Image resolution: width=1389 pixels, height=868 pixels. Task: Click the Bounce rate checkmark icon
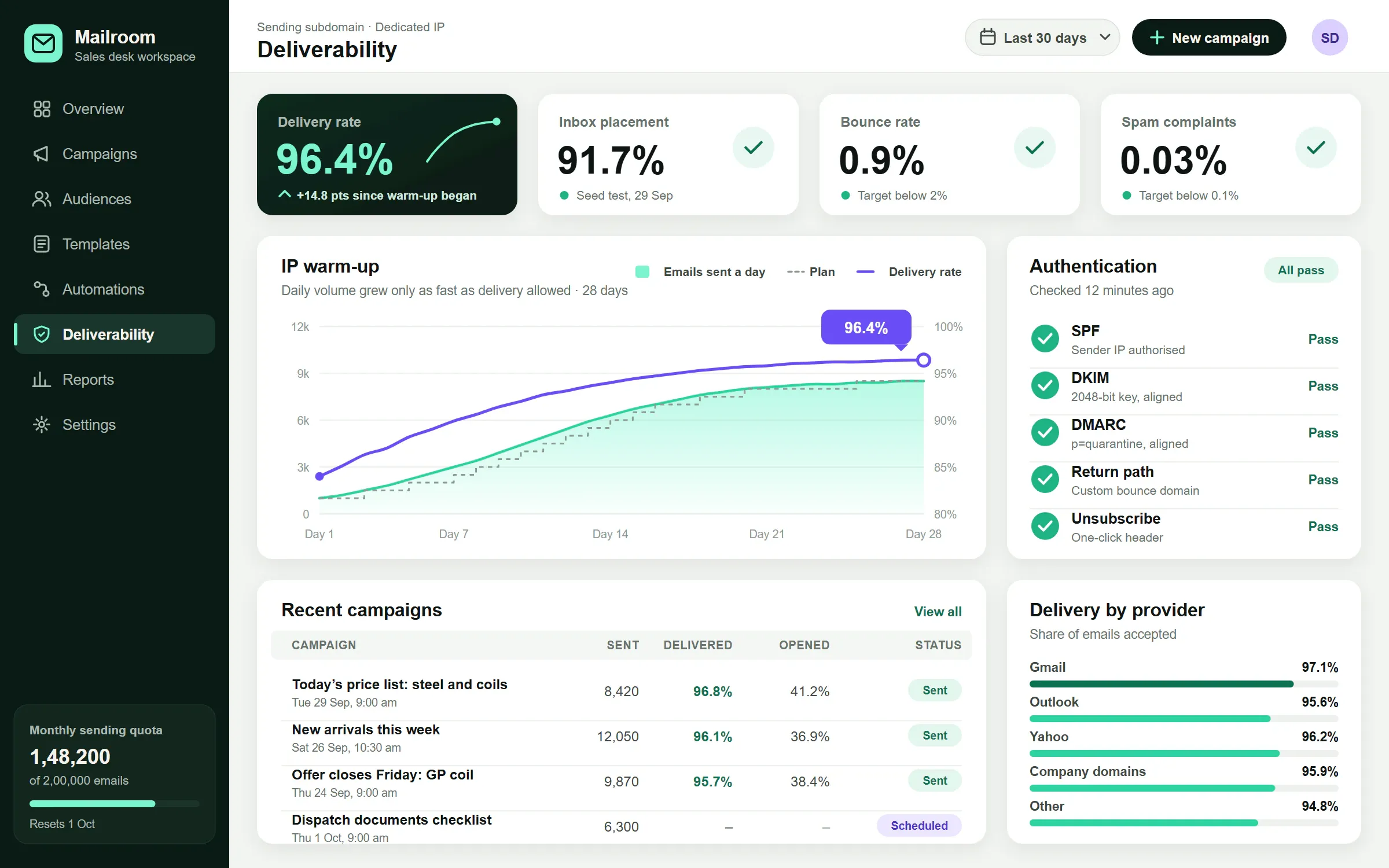[x=1034, y=148]
